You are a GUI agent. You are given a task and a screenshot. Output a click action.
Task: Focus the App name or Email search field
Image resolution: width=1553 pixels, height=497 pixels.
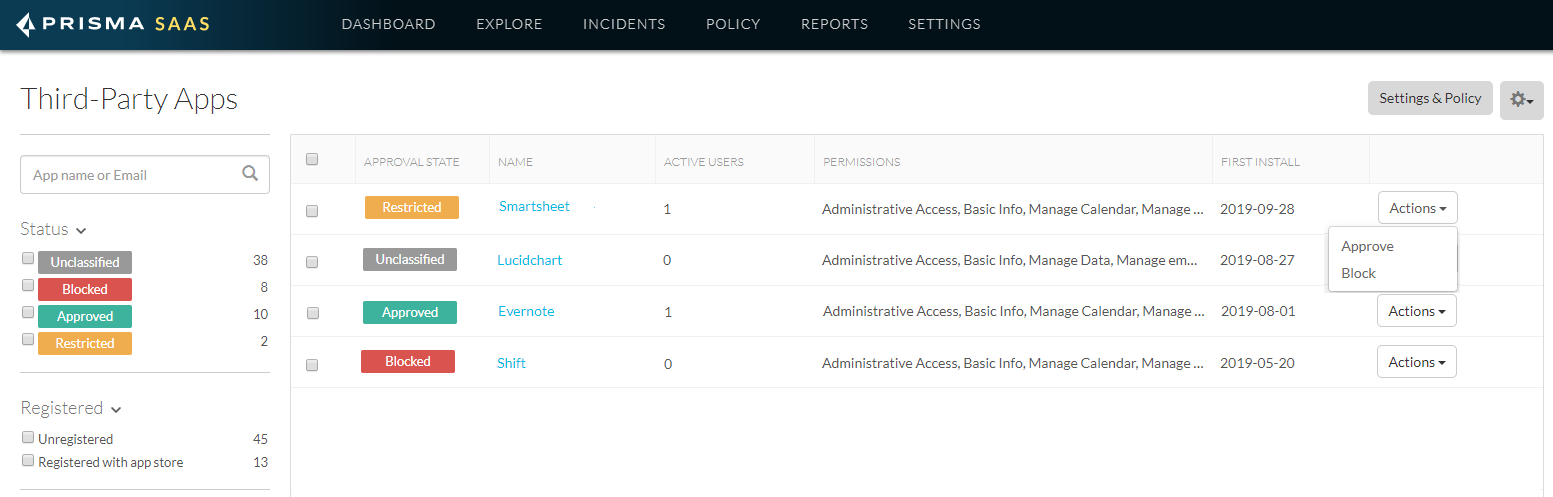[130, 175]
